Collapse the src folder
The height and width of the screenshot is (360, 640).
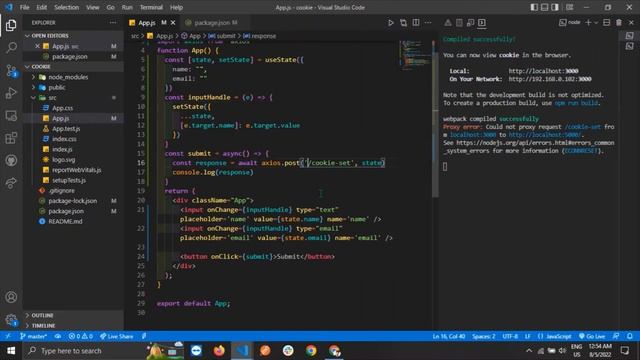[x=73, y=98]
